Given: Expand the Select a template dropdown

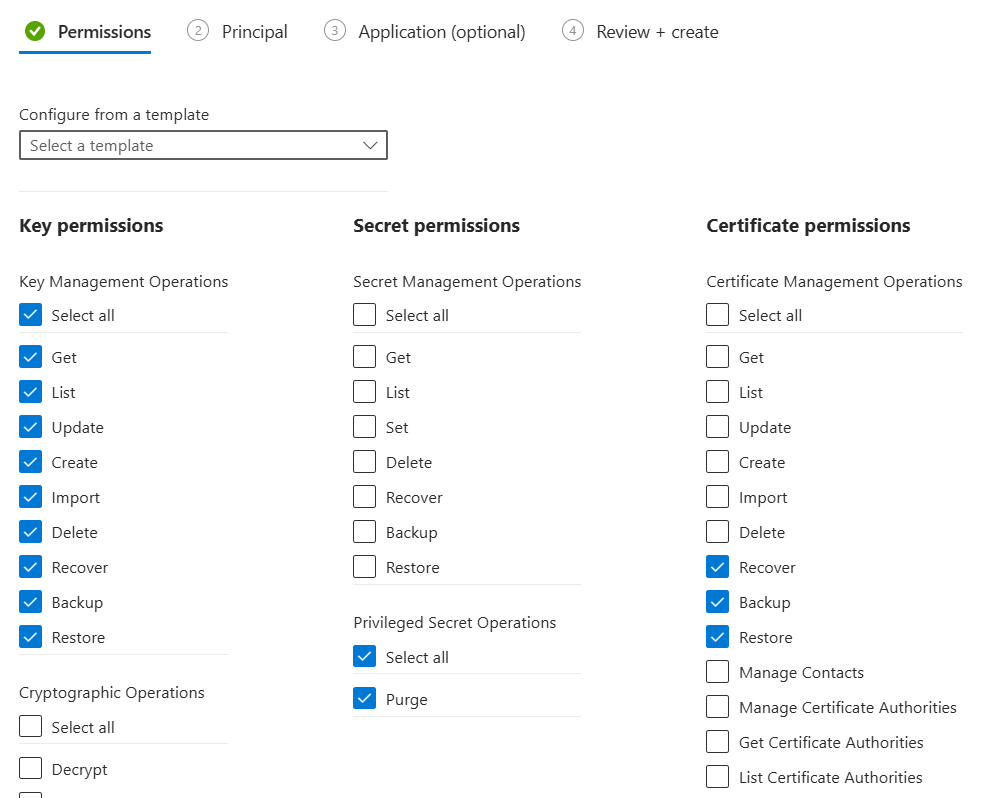Looking at the screenshot, I should tap(203, 145).
